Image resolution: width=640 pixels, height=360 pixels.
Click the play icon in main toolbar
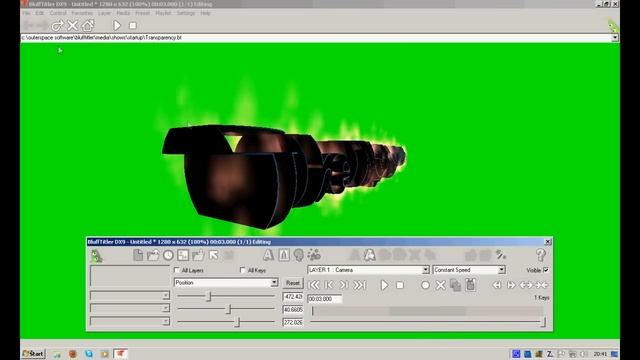pos(117,25)
